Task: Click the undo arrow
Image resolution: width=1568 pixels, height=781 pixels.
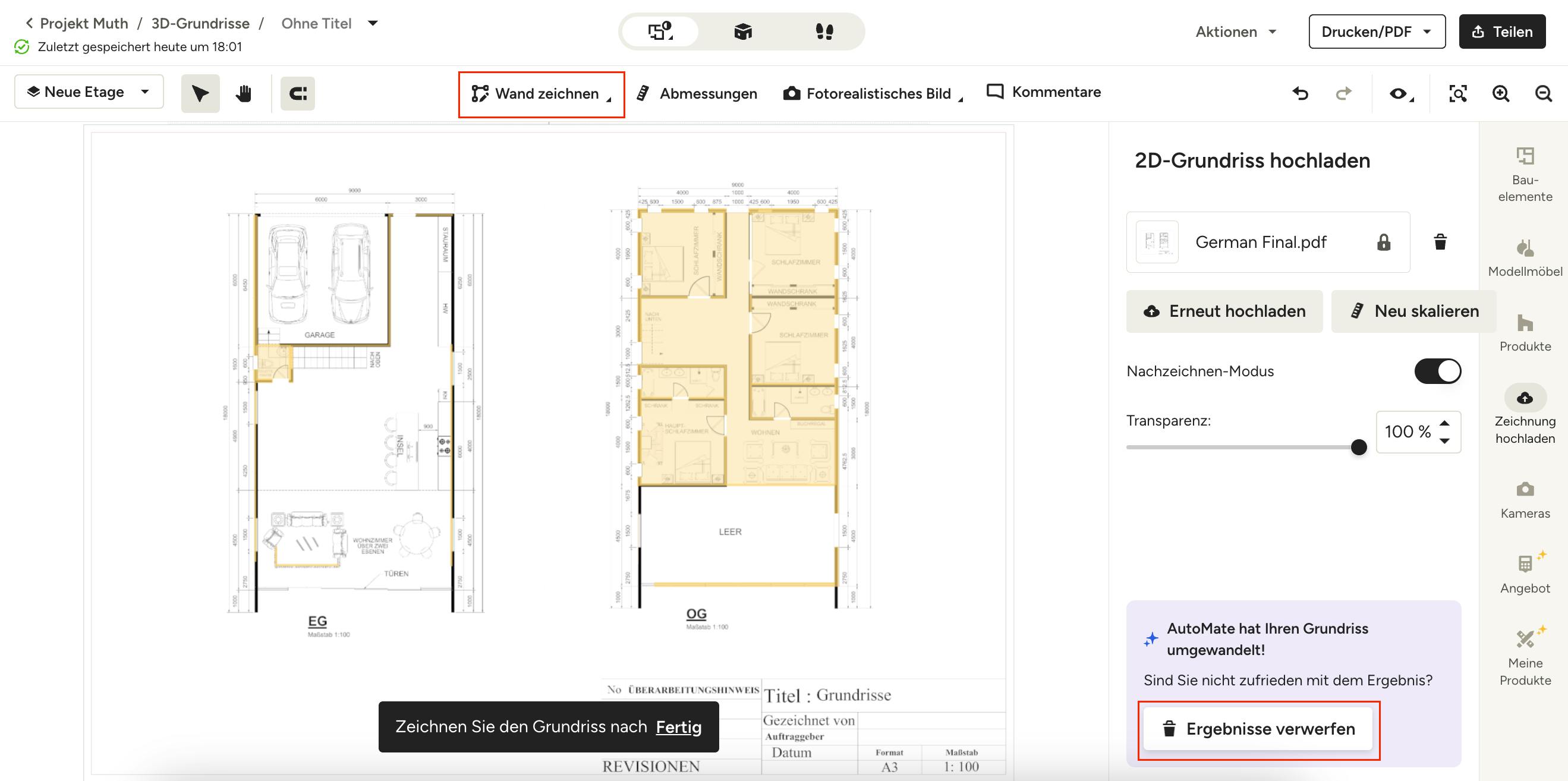Action: [x=1300, y=93]
